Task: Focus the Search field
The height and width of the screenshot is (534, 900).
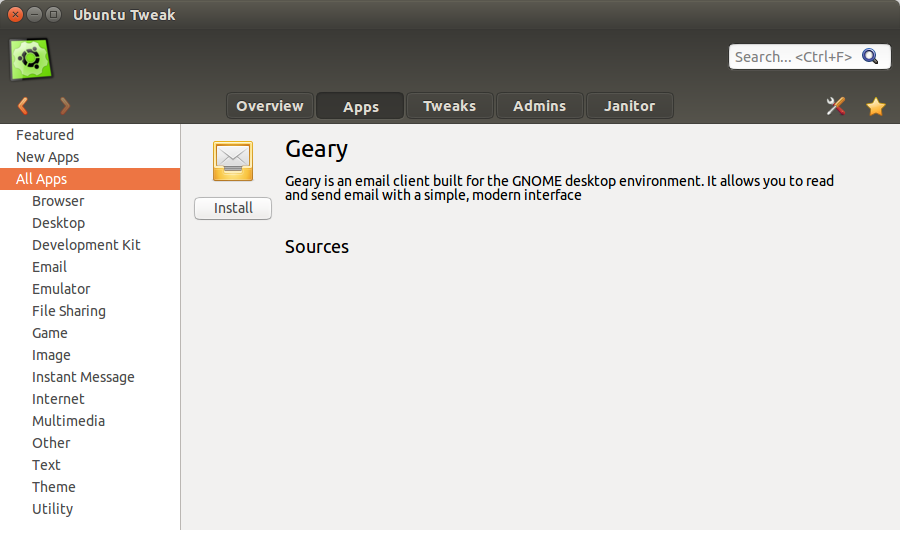Action: pos(809,57)
